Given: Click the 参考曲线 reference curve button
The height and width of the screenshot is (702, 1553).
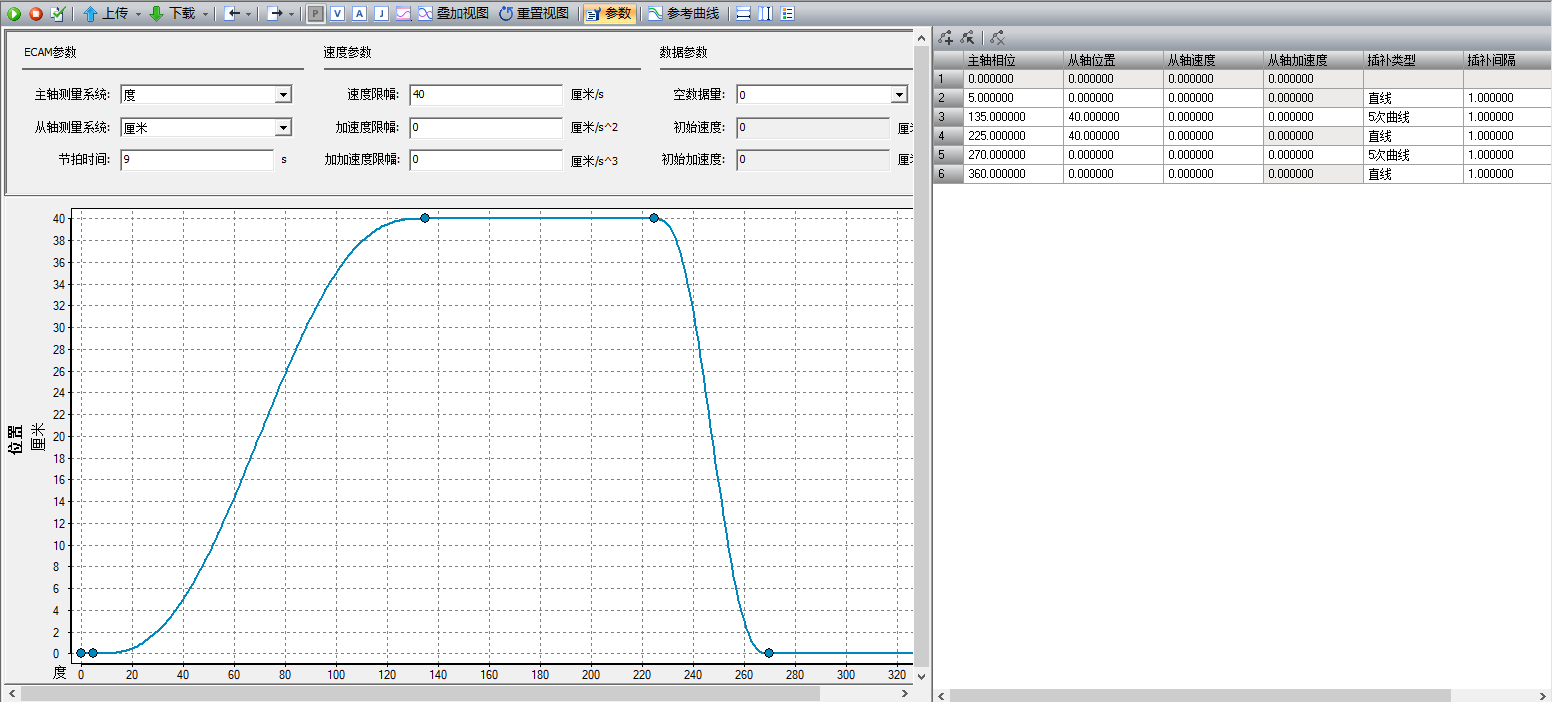Looking at the screenshot, I should 683,14.
